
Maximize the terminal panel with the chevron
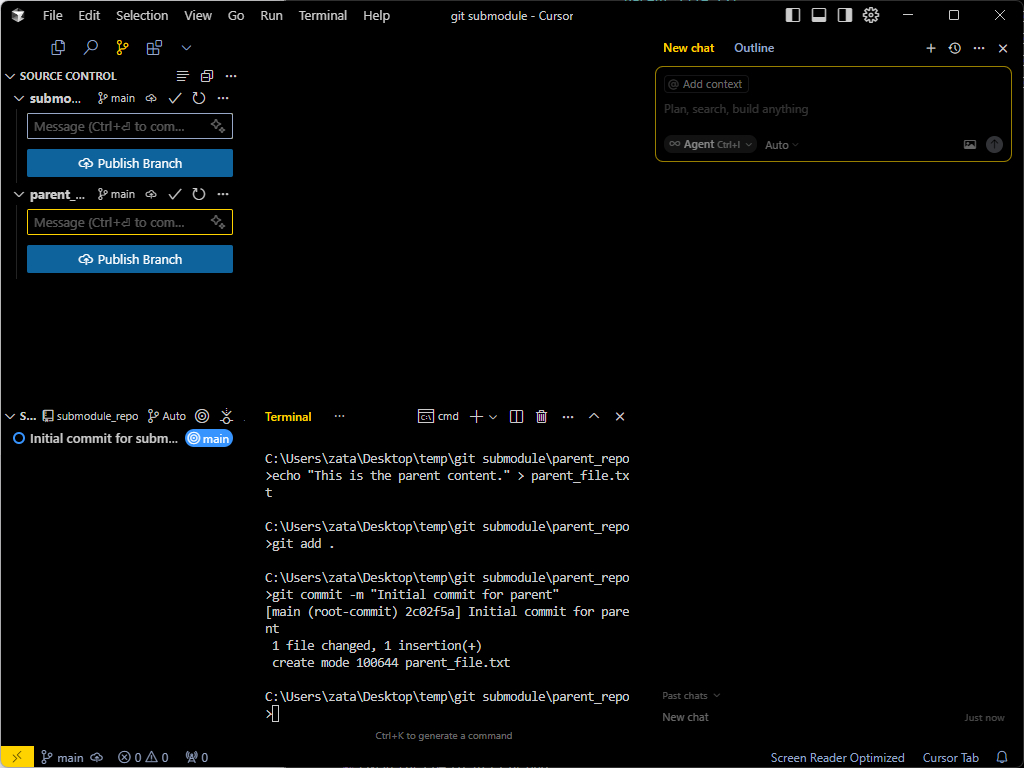[594, 416]
